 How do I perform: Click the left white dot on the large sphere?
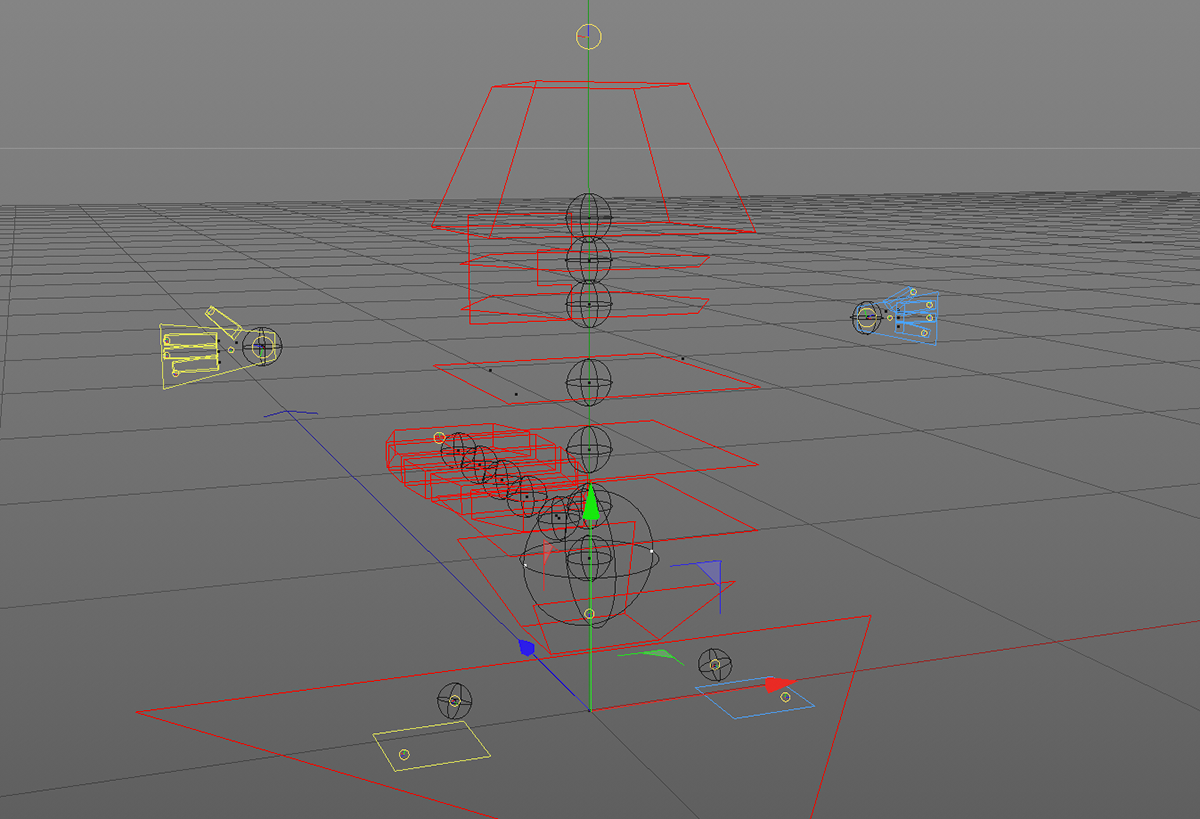[526, 565]
